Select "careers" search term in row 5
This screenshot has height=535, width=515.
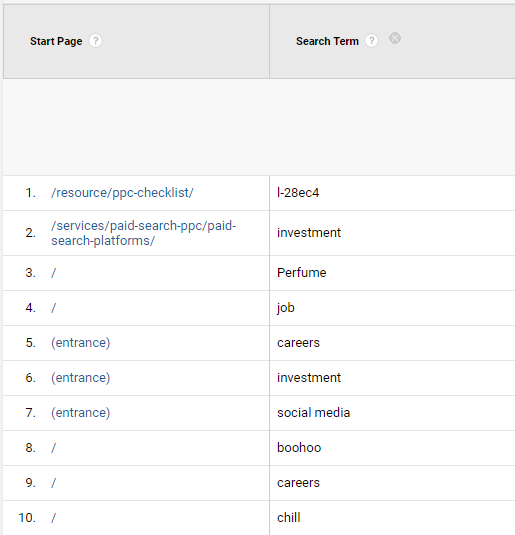(x=298, y=343)
